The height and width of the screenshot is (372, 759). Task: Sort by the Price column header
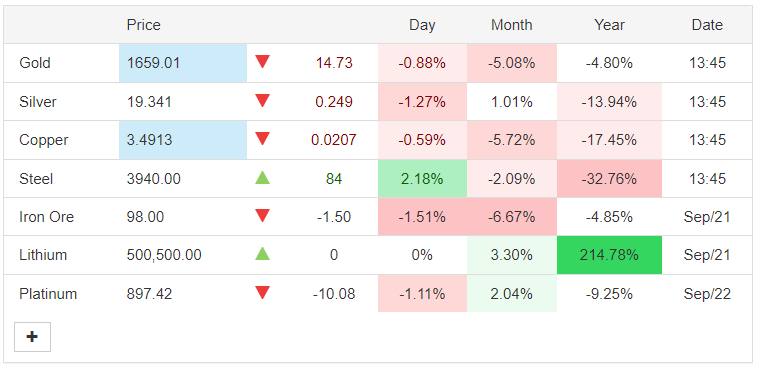click(144, 25)
